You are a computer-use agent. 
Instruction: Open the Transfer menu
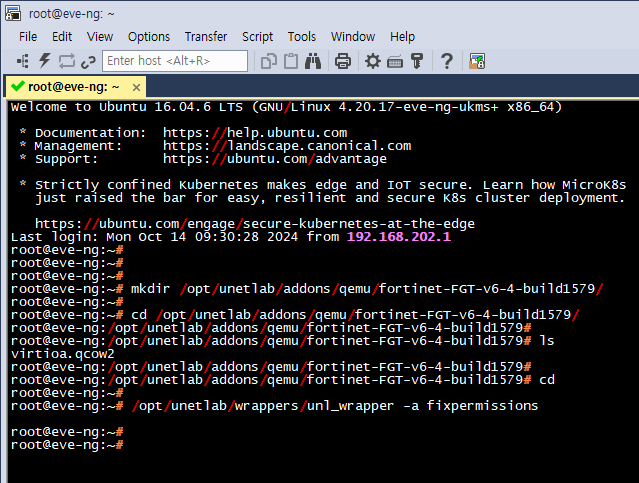pos(206,37)
